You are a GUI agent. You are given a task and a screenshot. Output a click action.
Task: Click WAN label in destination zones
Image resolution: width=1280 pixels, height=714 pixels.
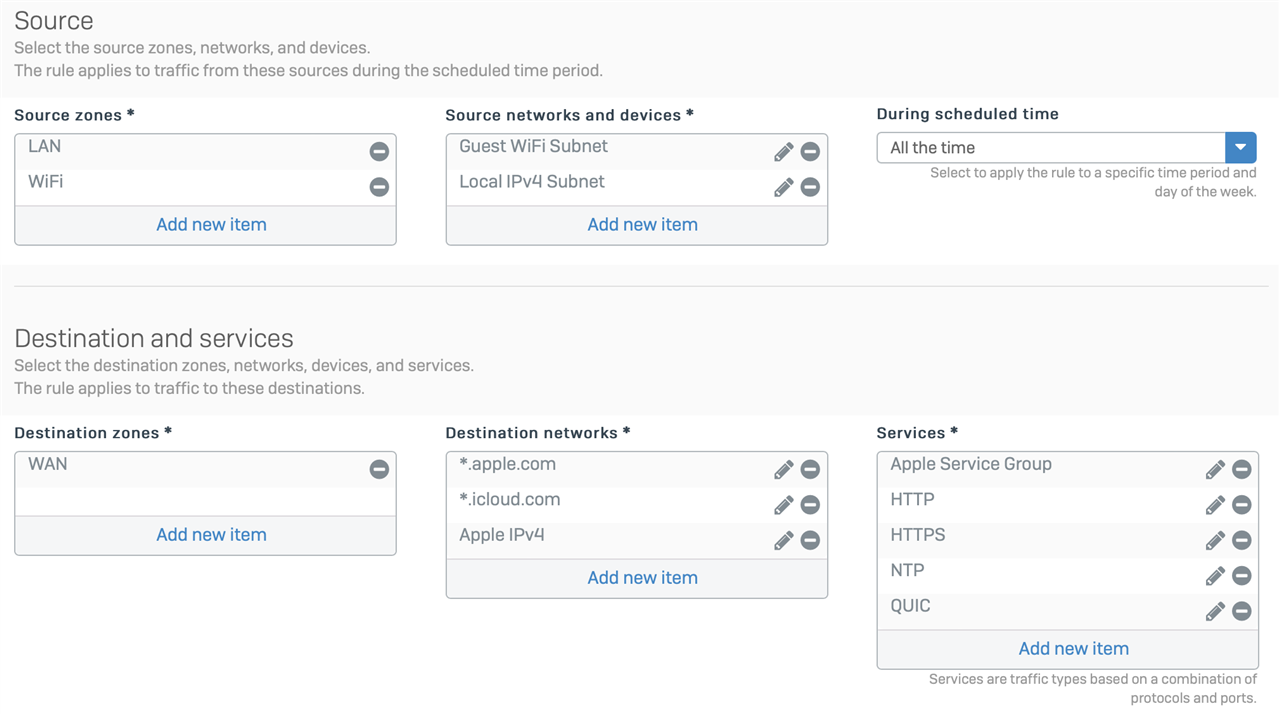48,464
